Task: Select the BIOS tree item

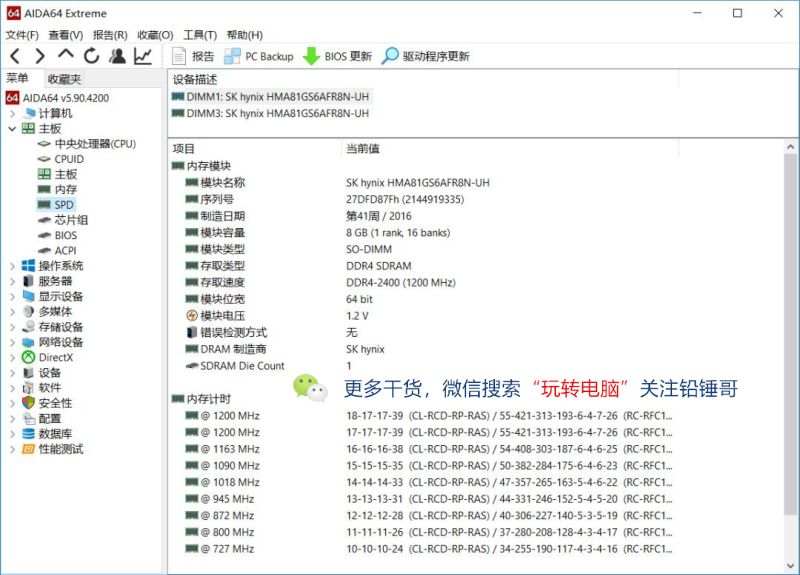Action: 57,235
